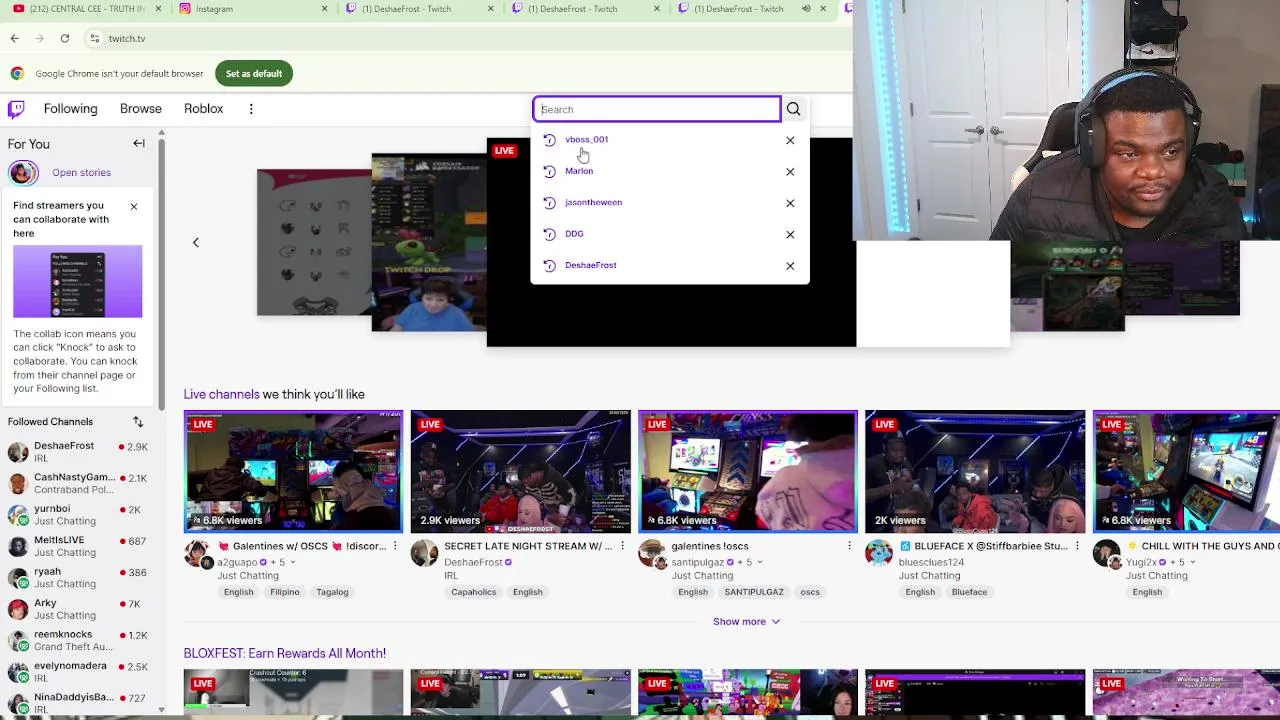This screenshot has width=1280, height=720.
Task: Open ryaah followed channel
Action: pyautogui.click(x=78, y=577)
